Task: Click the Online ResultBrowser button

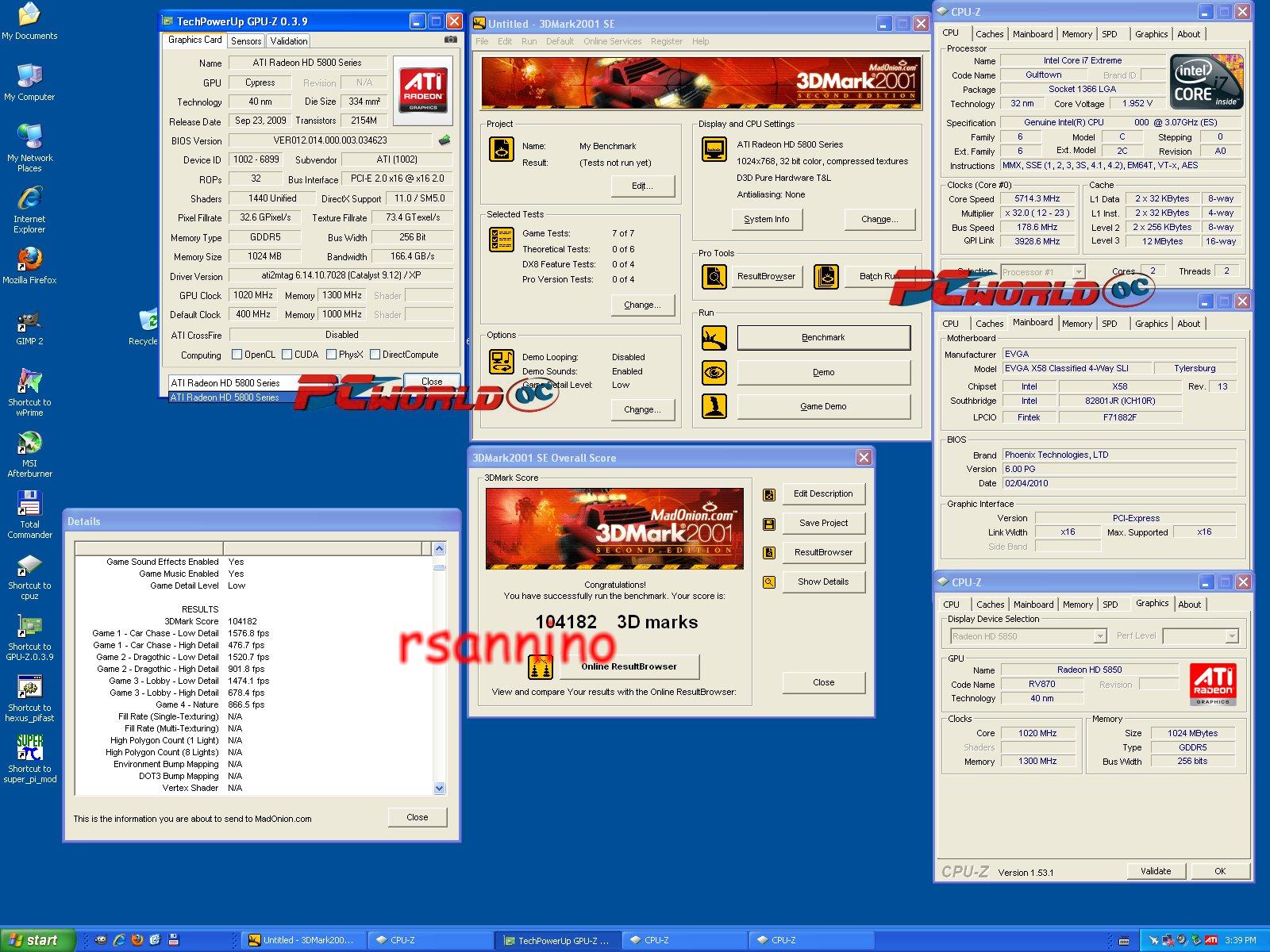Action: [629, 666]
